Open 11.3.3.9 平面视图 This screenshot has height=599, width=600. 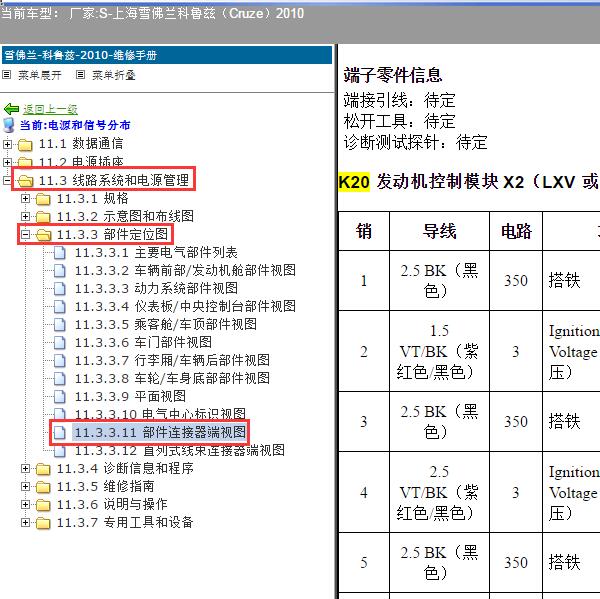[130, 397]
